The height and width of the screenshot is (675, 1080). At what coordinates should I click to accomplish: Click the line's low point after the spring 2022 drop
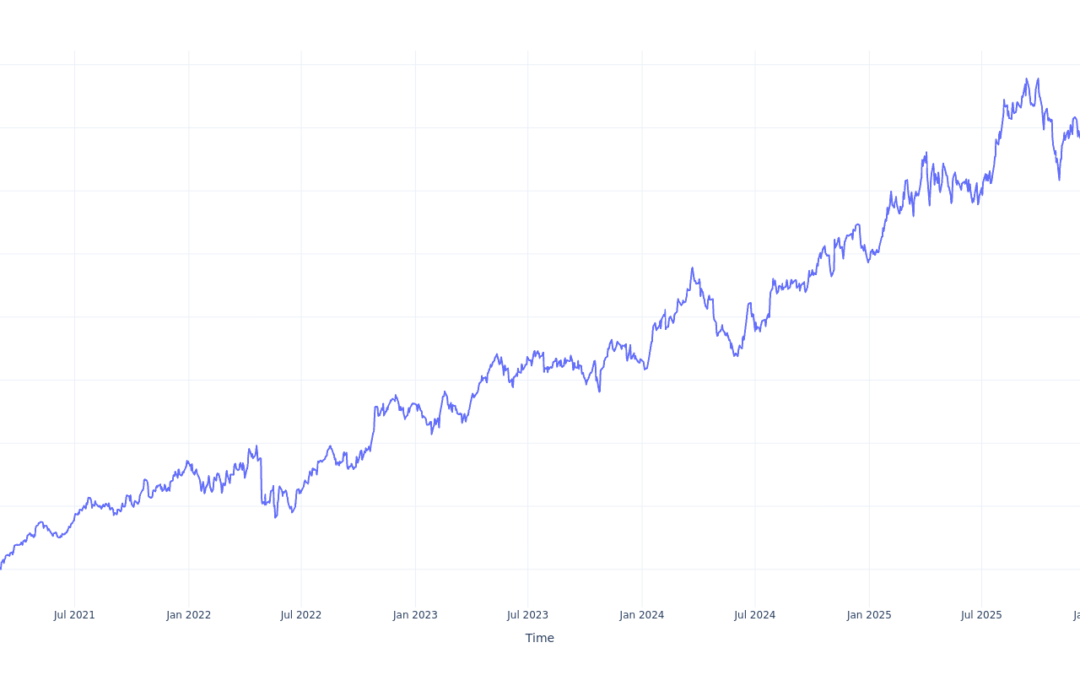(x=276, y=517)
